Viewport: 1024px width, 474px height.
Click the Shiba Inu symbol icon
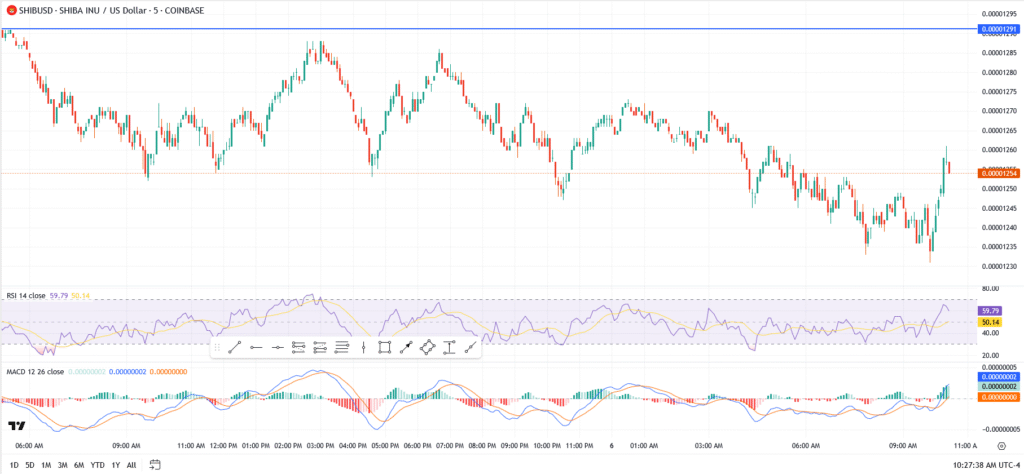click(10, 9)
